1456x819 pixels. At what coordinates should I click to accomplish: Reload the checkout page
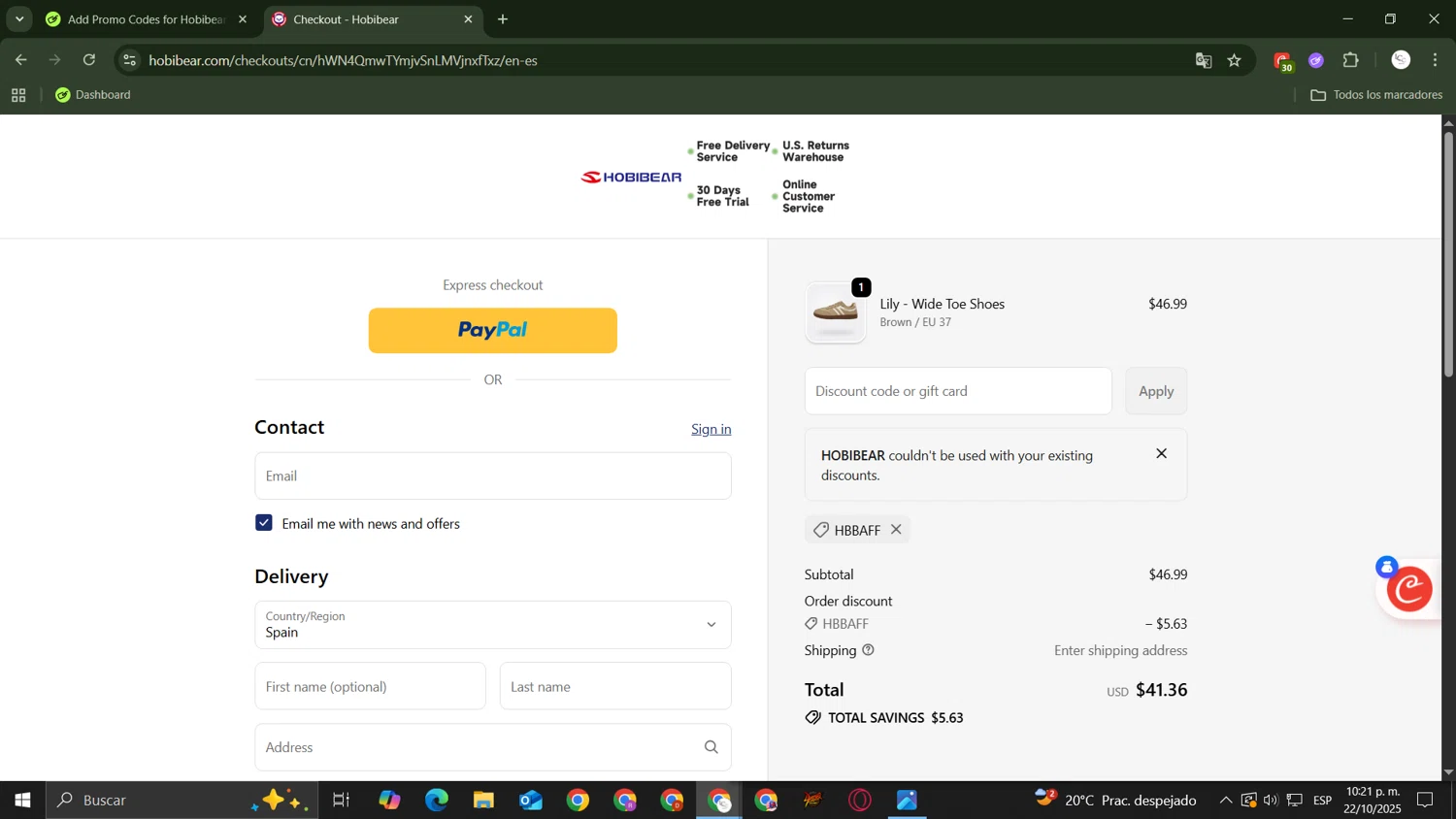click(x=89, y=60)
